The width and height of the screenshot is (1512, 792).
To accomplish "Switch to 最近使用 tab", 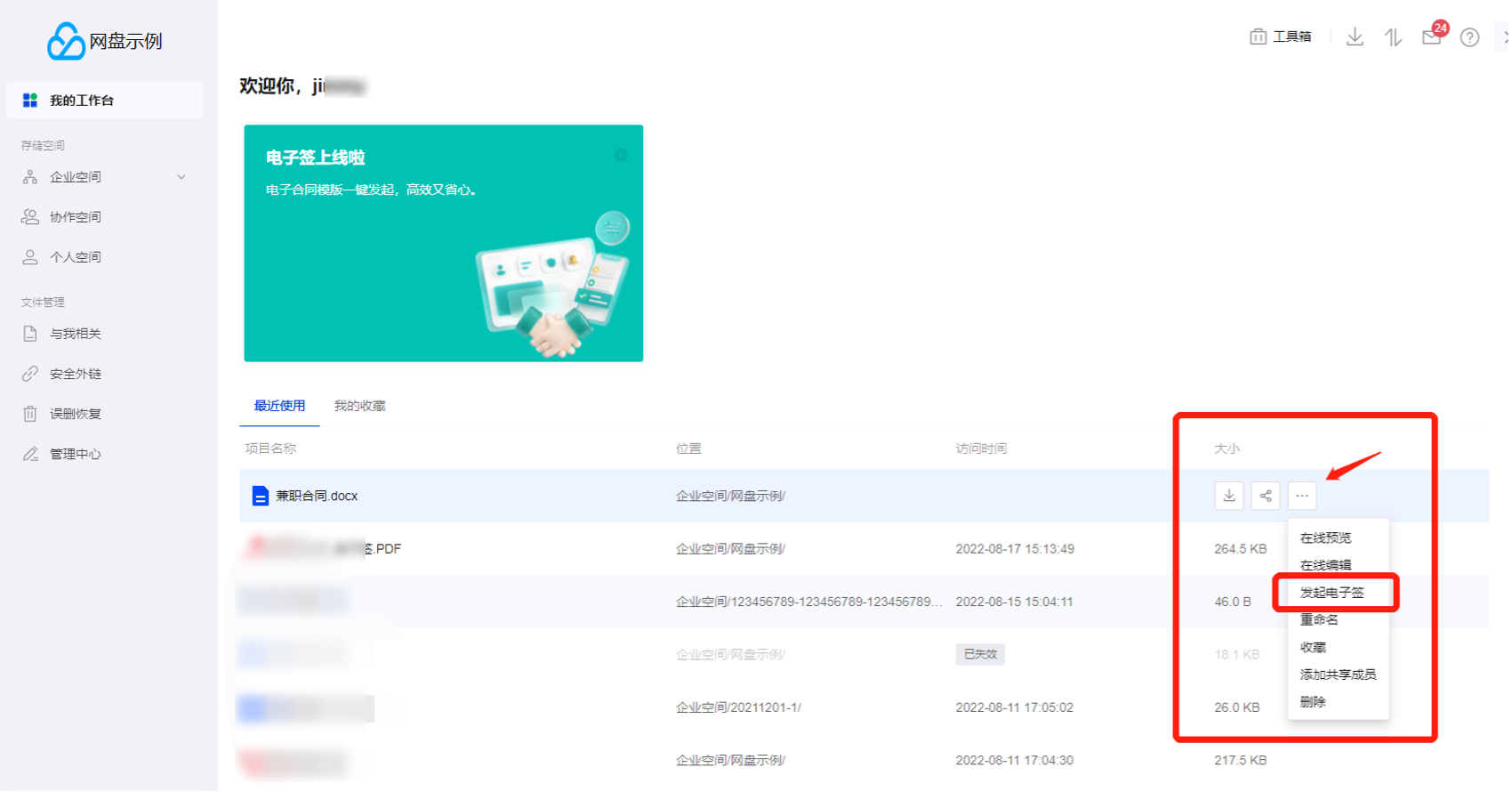I will pyautogui.click(x=279, y=406).
